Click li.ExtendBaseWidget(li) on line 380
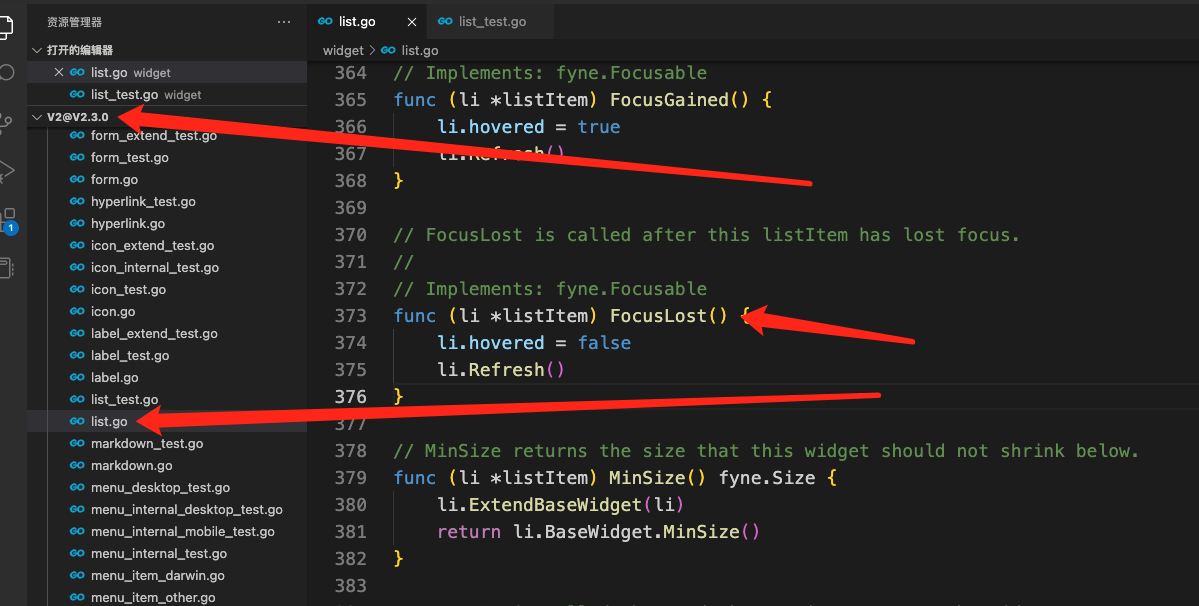Image resolution: width=1199 pixels, height=606 pixels. 561,505
